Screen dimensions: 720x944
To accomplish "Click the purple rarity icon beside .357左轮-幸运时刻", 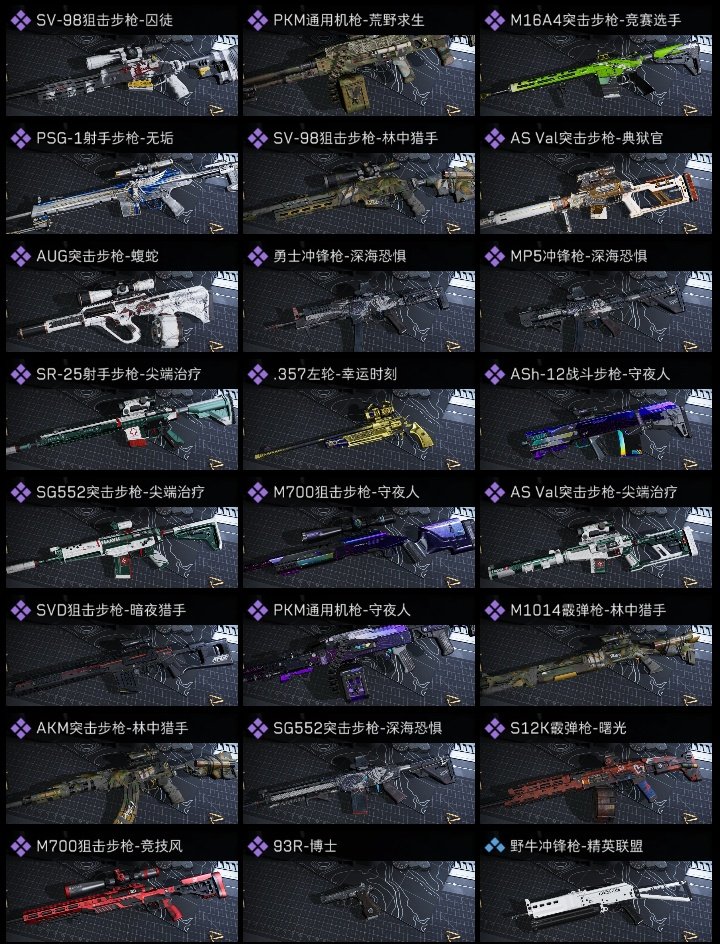I will coord(258,374).
